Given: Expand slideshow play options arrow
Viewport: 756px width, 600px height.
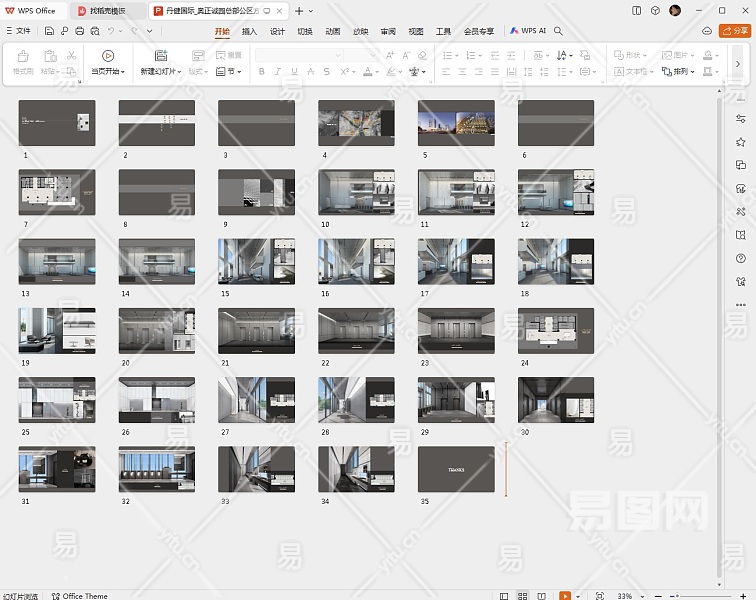Looking at the screenshot, I should [579, 595].
